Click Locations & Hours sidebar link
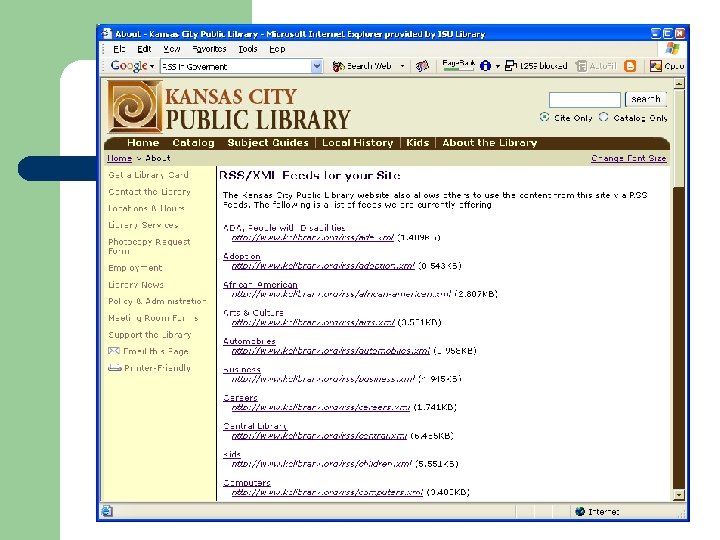Viewport: 720px width, 540px height. pyautogui.click(x=146, y=208)
